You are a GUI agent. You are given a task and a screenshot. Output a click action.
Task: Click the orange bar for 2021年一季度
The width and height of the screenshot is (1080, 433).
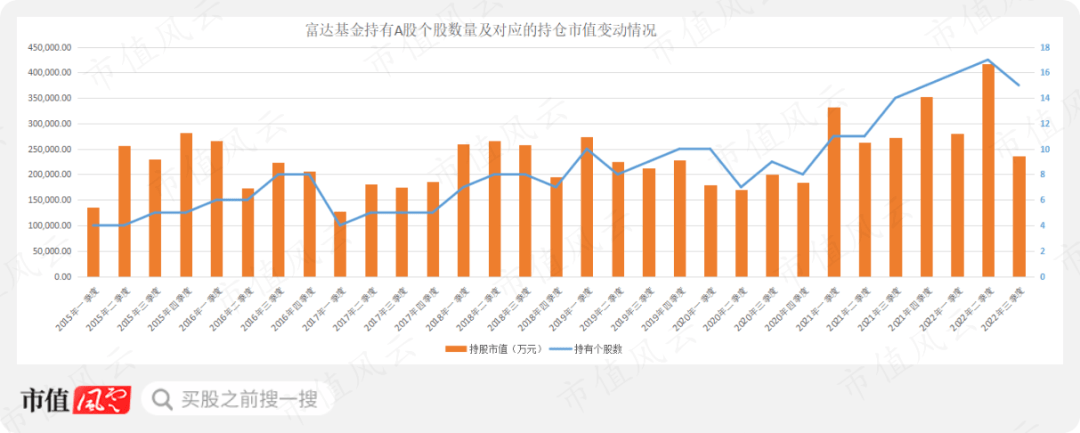click(x=834, y=192)
